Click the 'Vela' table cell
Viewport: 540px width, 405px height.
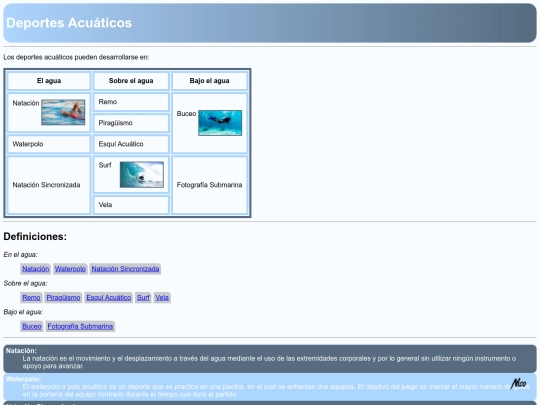point(131,205)
